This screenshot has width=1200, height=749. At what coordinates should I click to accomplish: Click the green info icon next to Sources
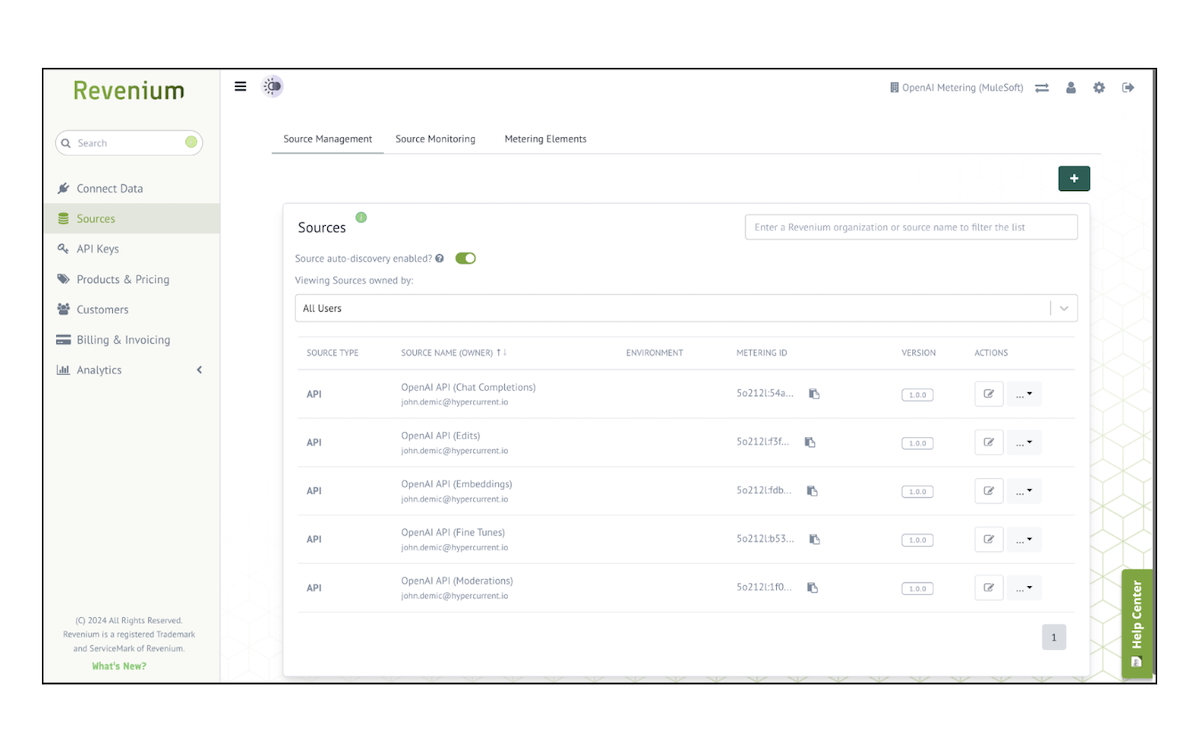click(361, 217)
